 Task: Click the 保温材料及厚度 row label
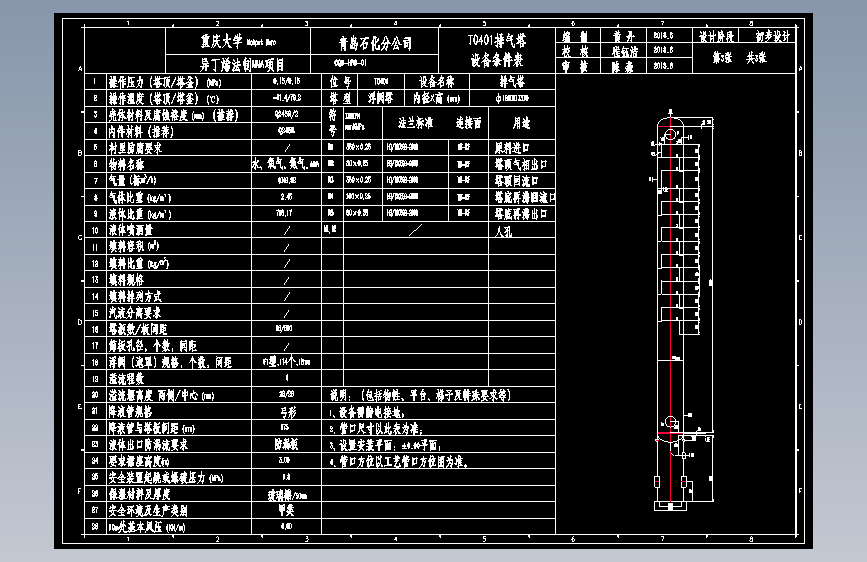click(x=139, y=493)
